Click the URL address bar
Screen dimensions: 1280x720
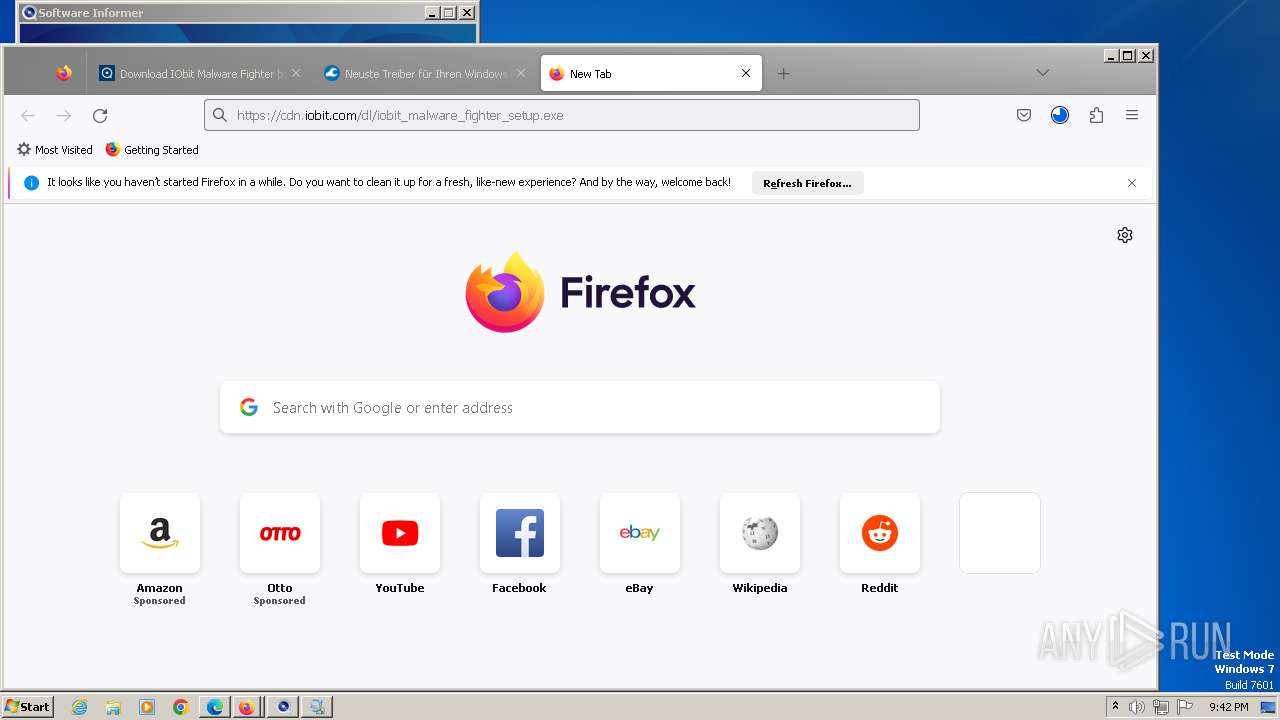(x=562, y=115)
